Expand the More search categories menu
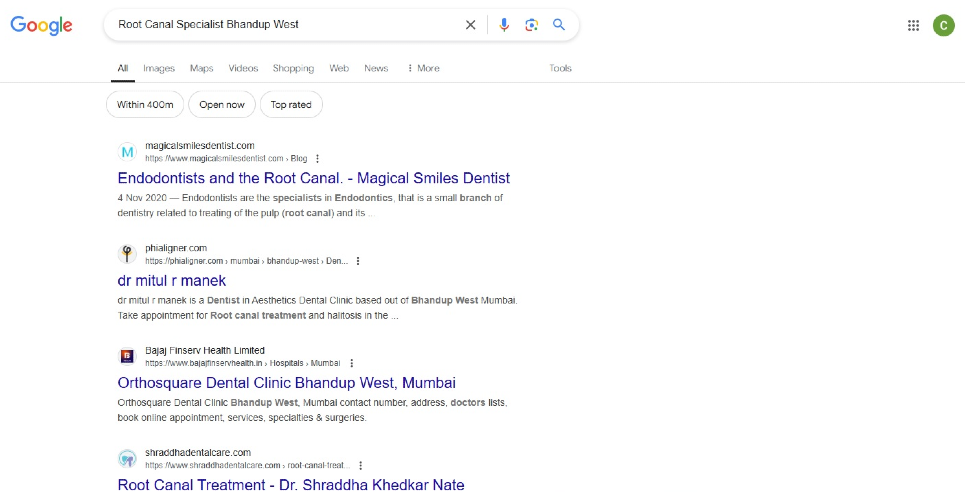The image size is (965, 492). click(423, 68)
